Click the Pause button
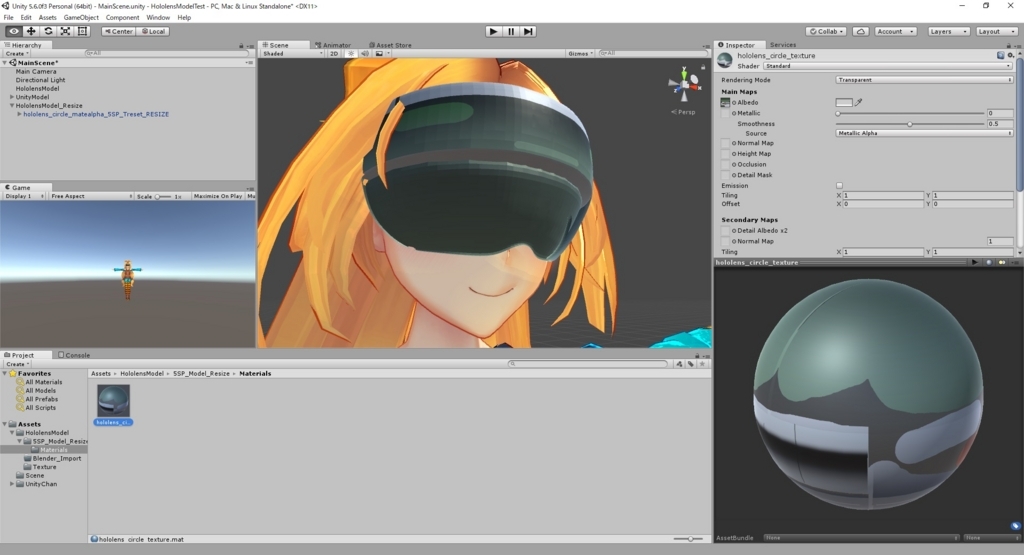 pos(511,31)
